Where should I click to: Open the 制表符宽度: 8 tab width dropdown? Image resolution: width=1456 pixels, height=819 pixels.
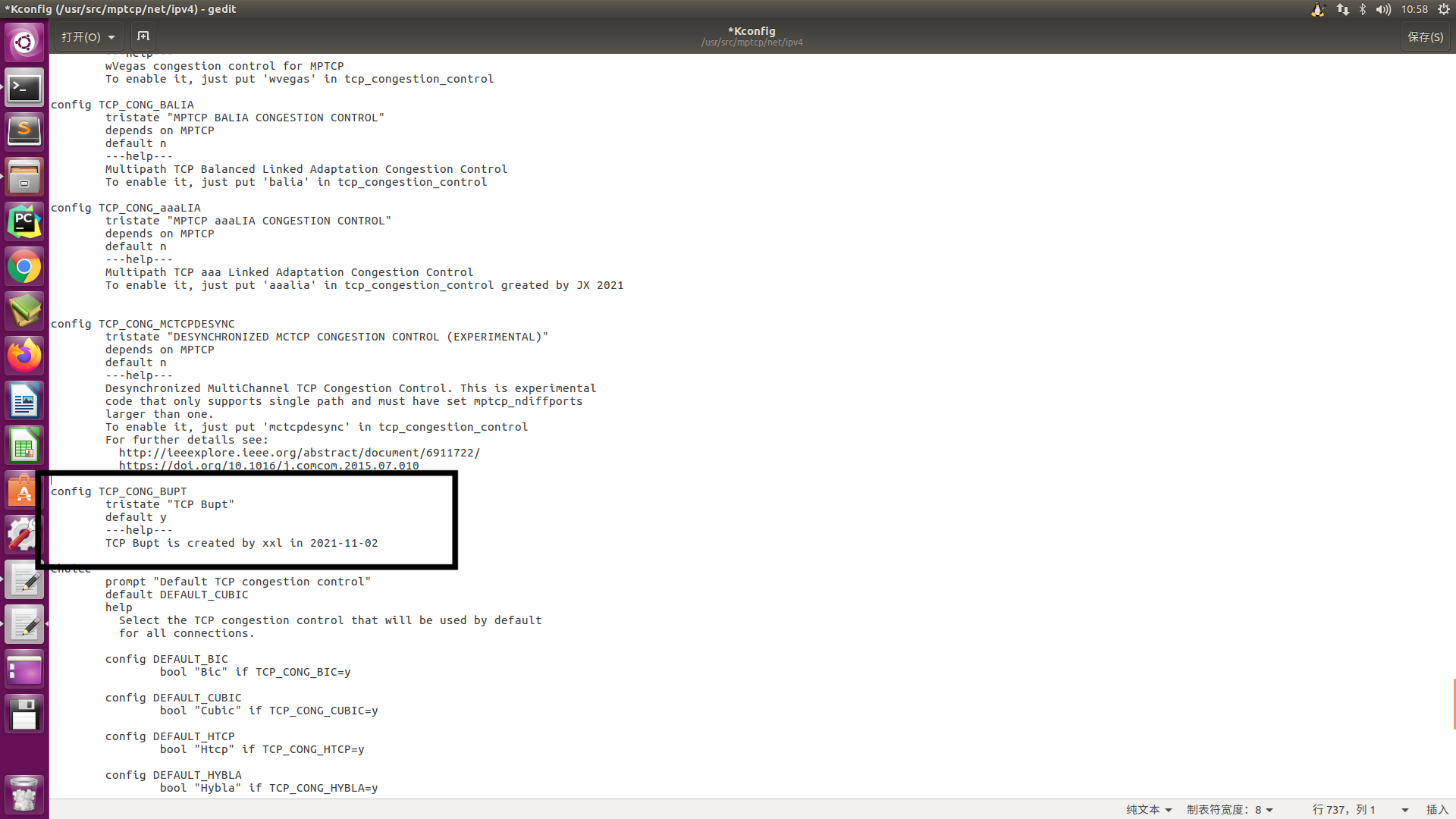(1228, 809)
